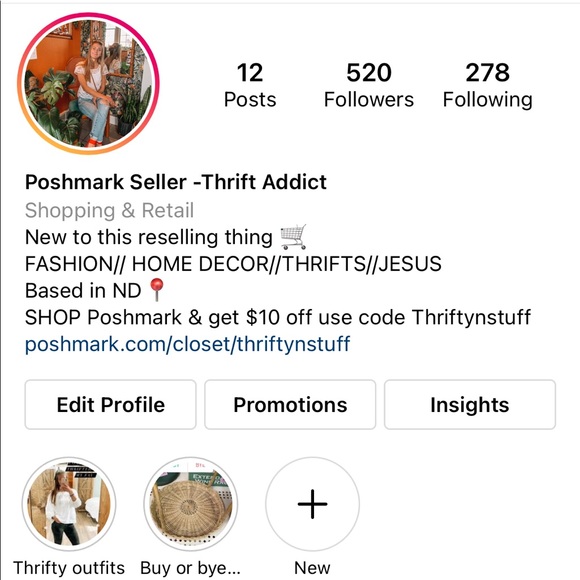Open the 278 Following list
580x580 pixels.
488,85
